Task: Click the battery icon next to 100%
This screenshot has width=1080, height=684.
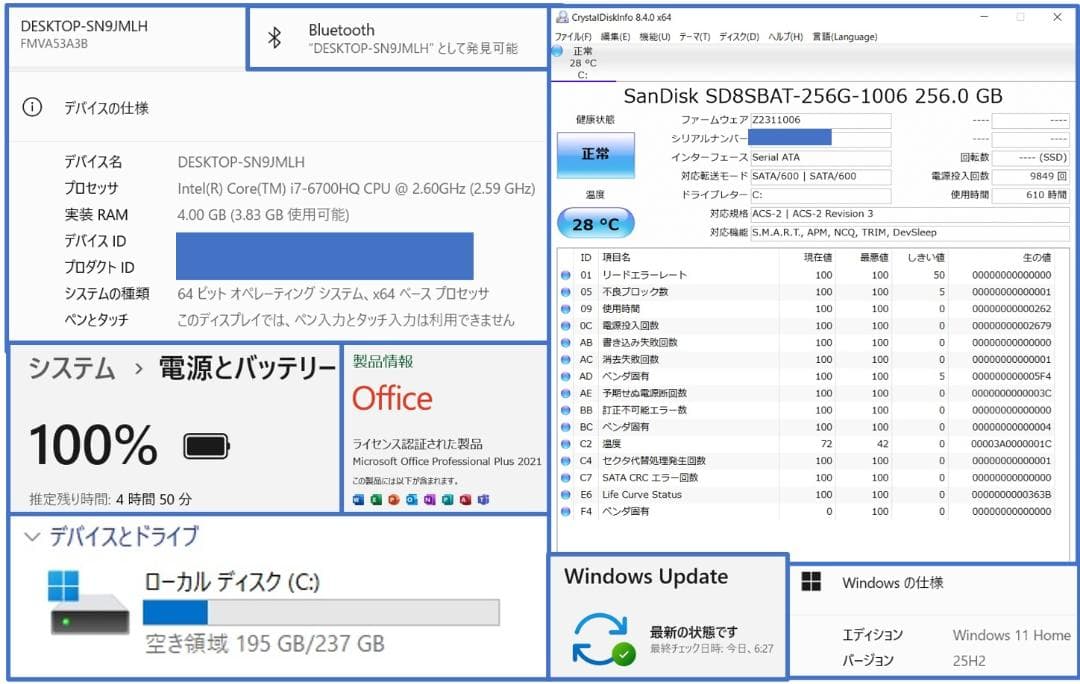Action: coord(205,446)
